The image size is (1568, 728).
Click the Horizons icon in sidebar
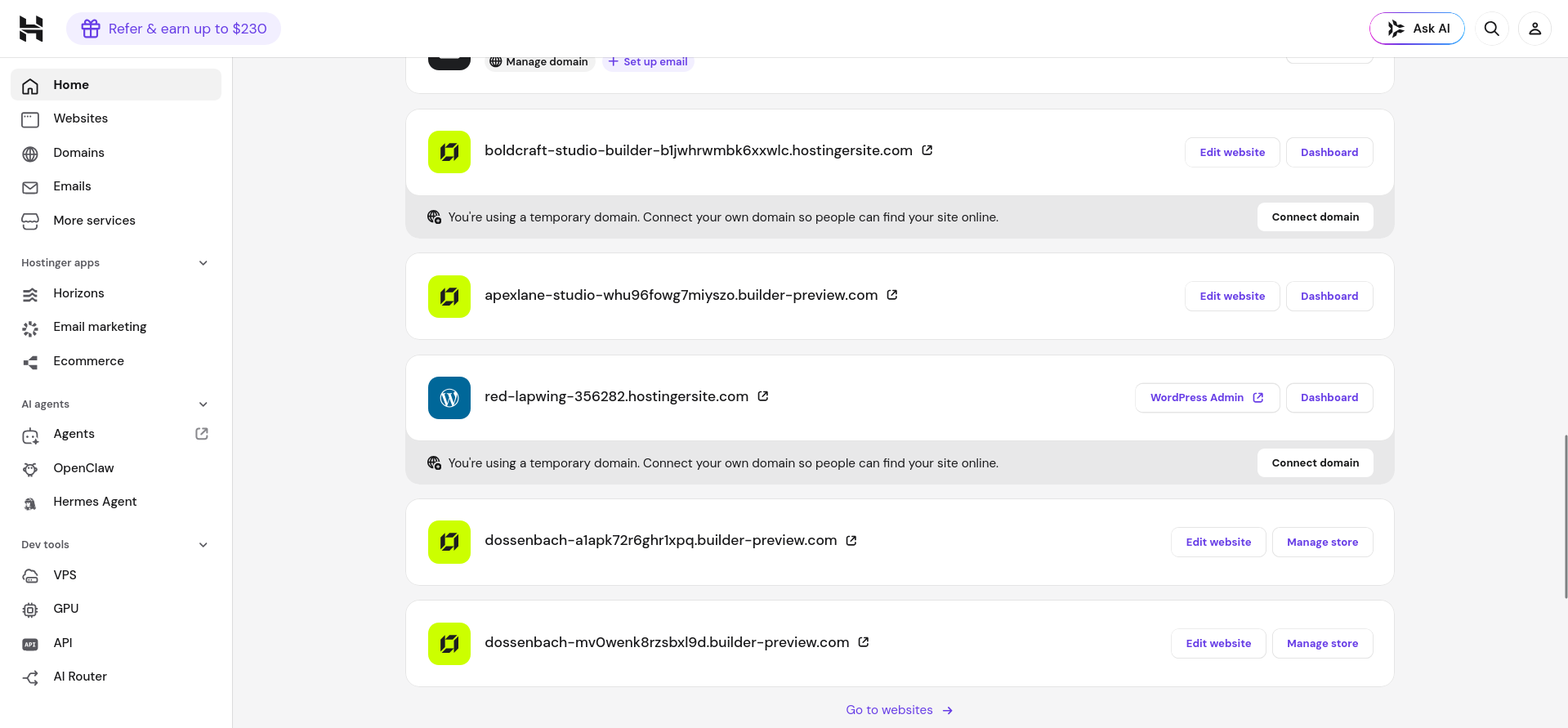tap(30, 294)
